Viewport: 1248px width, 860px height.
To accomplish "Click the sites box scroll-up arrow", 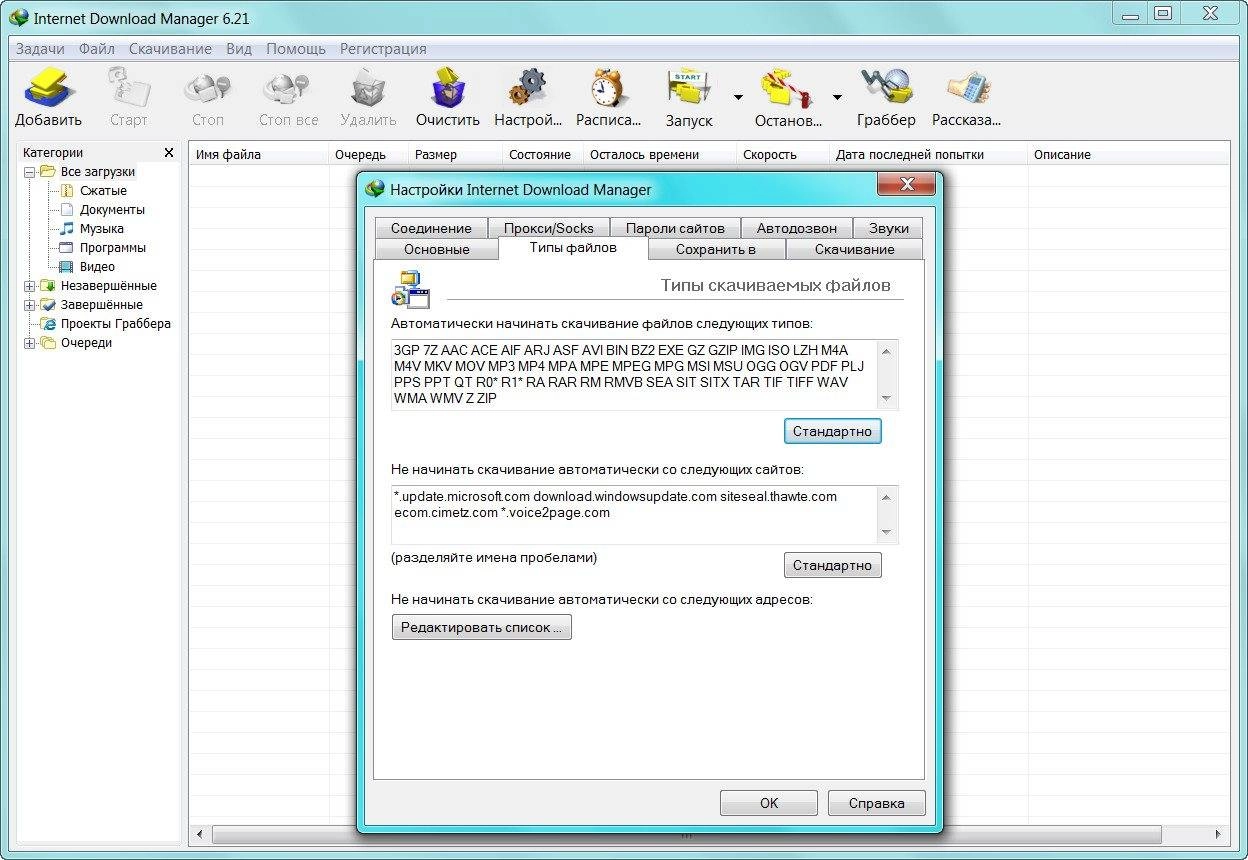I will click(x=886, y=495).
